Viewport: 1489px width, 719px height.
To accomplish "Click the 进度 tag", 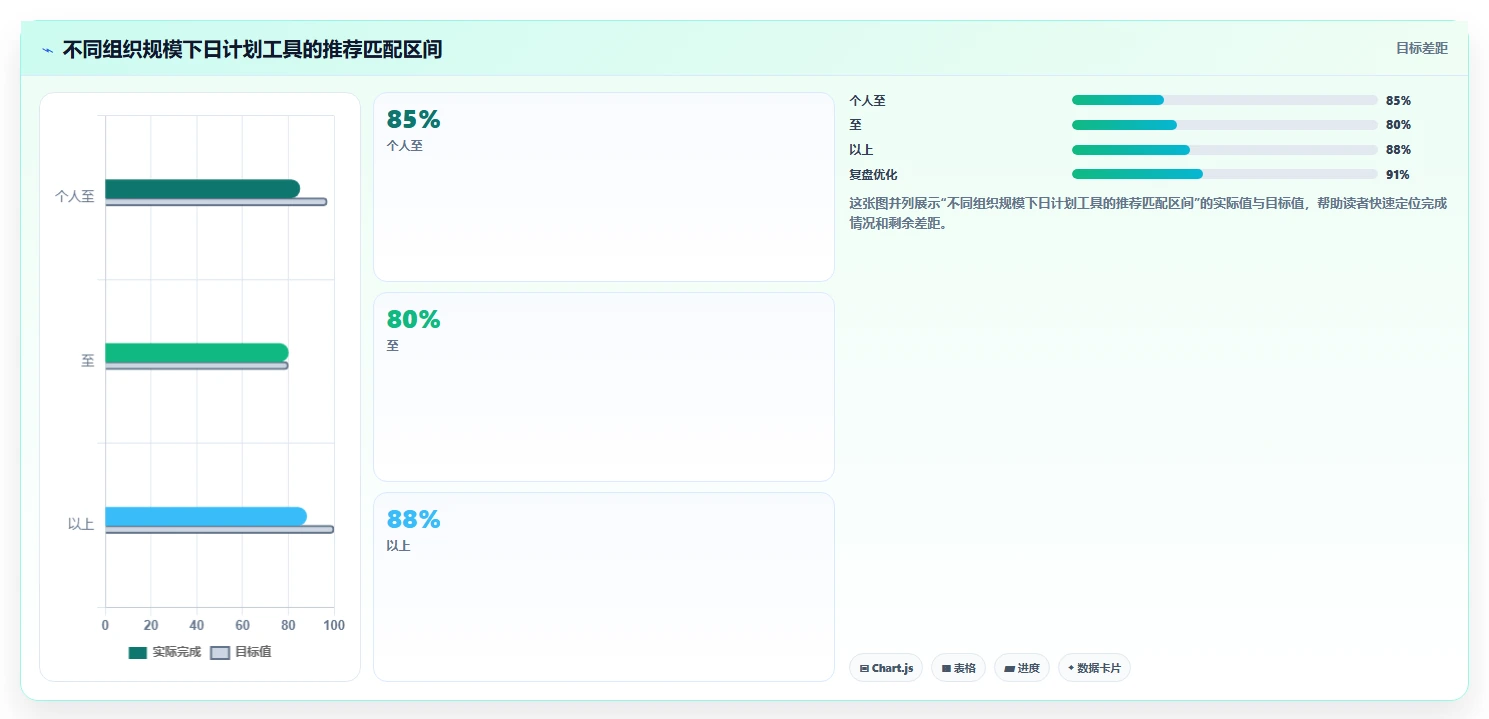I will [1022, 668].
